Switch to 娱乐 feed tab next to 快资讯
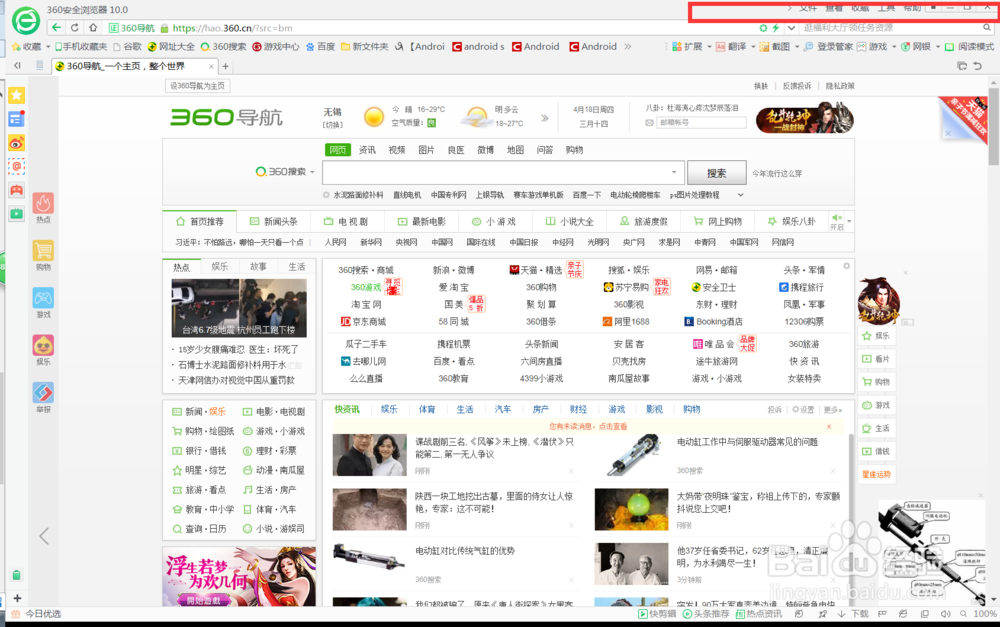Image resolution: width=1000 pixels, height=627 pixels. tap(389, 409)
